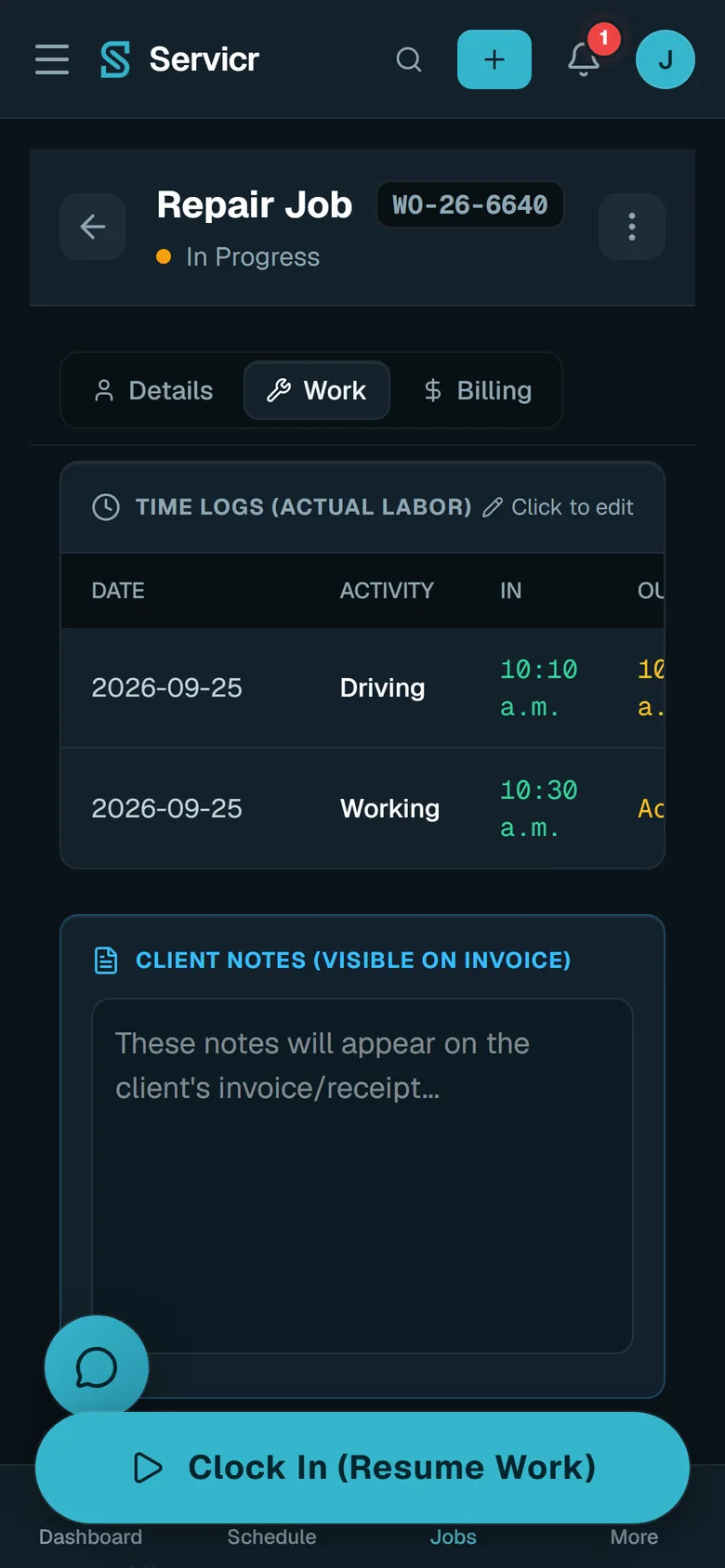Screen dimensions: 725x1568
Task: Click the pencil 'Click to edit' link
Action: click(559, 507)
